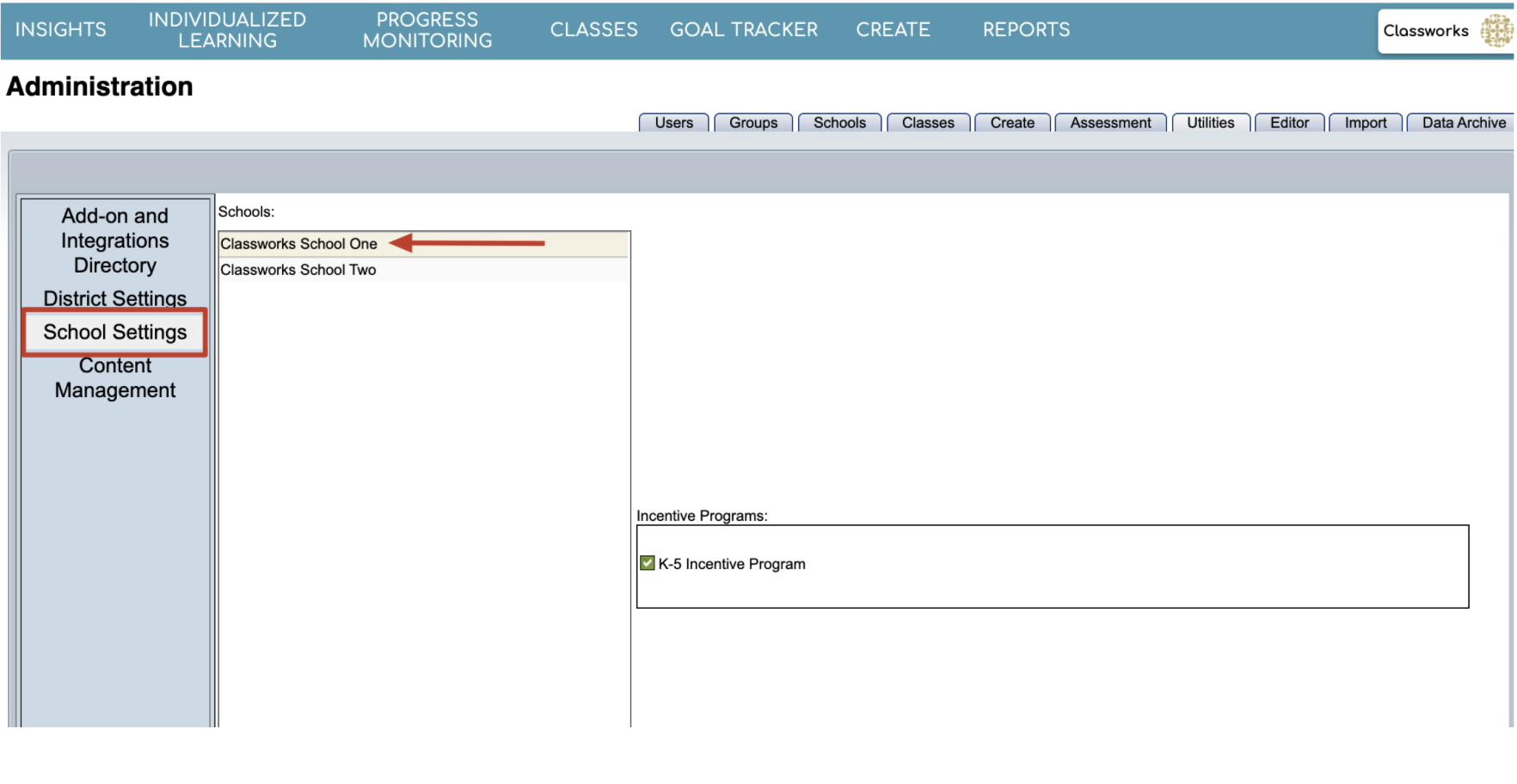Open Progress Monitoring in top navigation

[427, 30]
